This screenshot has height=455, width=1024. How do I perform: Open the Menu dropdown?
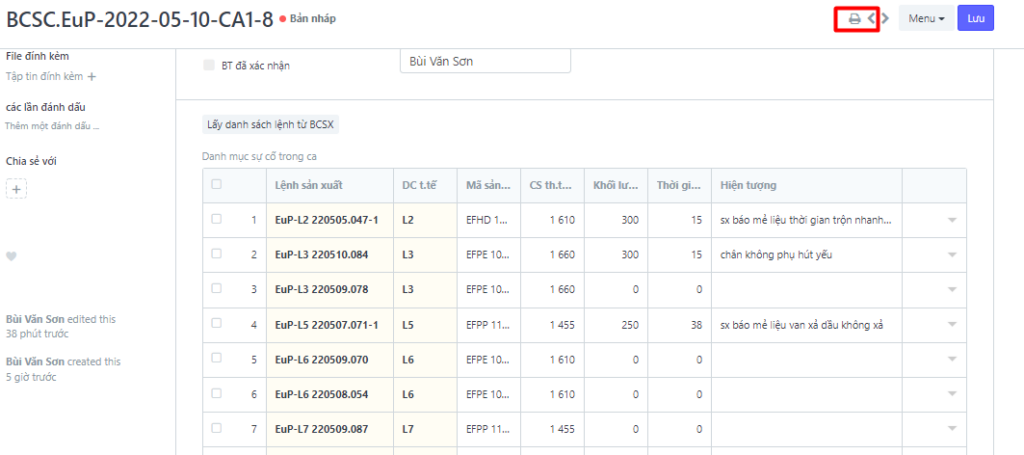[926, 19]
